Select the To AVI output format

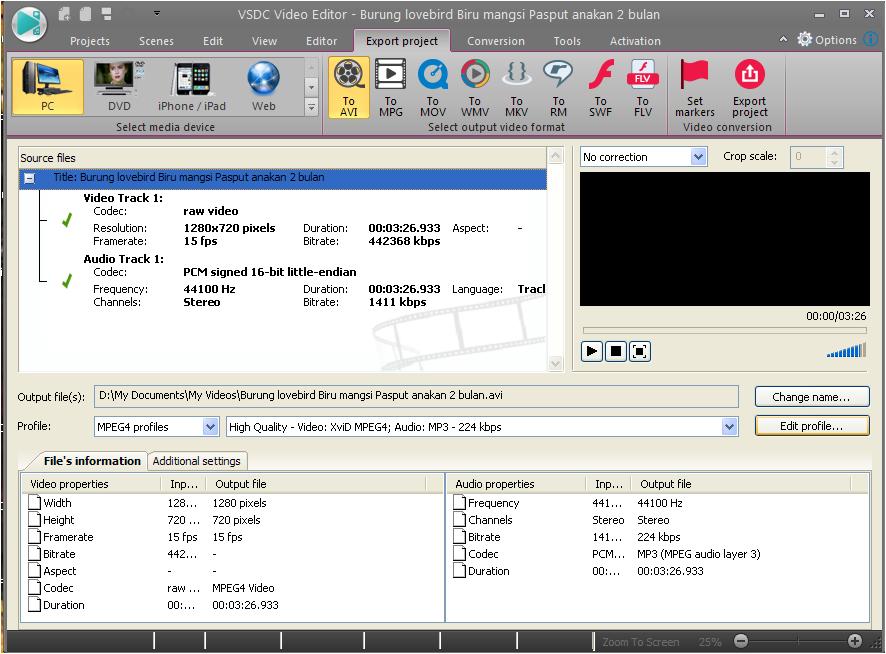[349, 87]
